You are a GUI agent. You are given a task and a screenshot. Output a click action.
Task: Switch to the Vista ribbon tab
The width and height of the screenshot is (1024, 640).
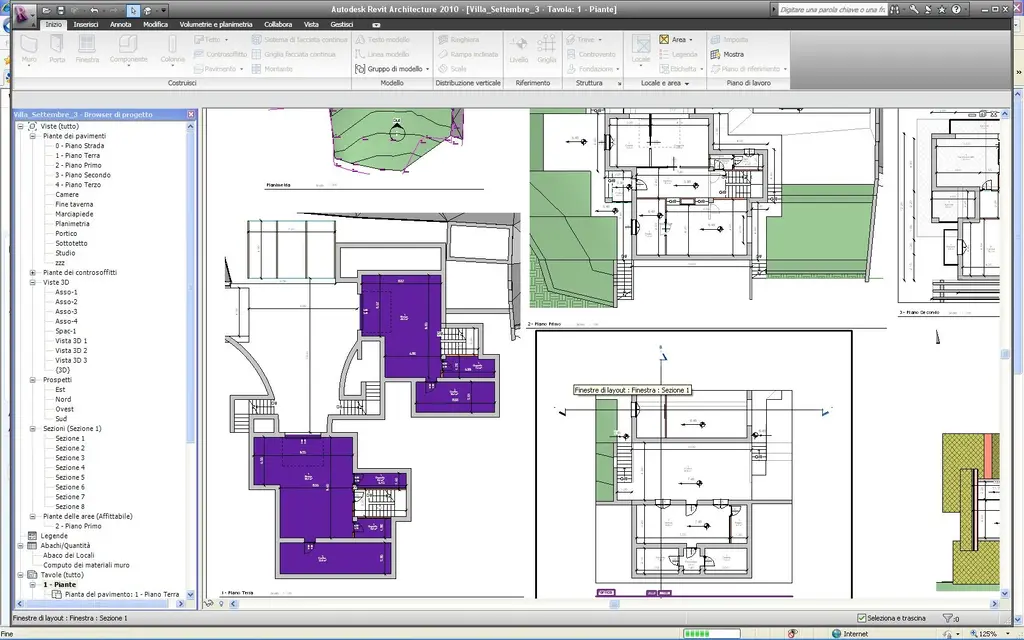click(x=312, y=24)
